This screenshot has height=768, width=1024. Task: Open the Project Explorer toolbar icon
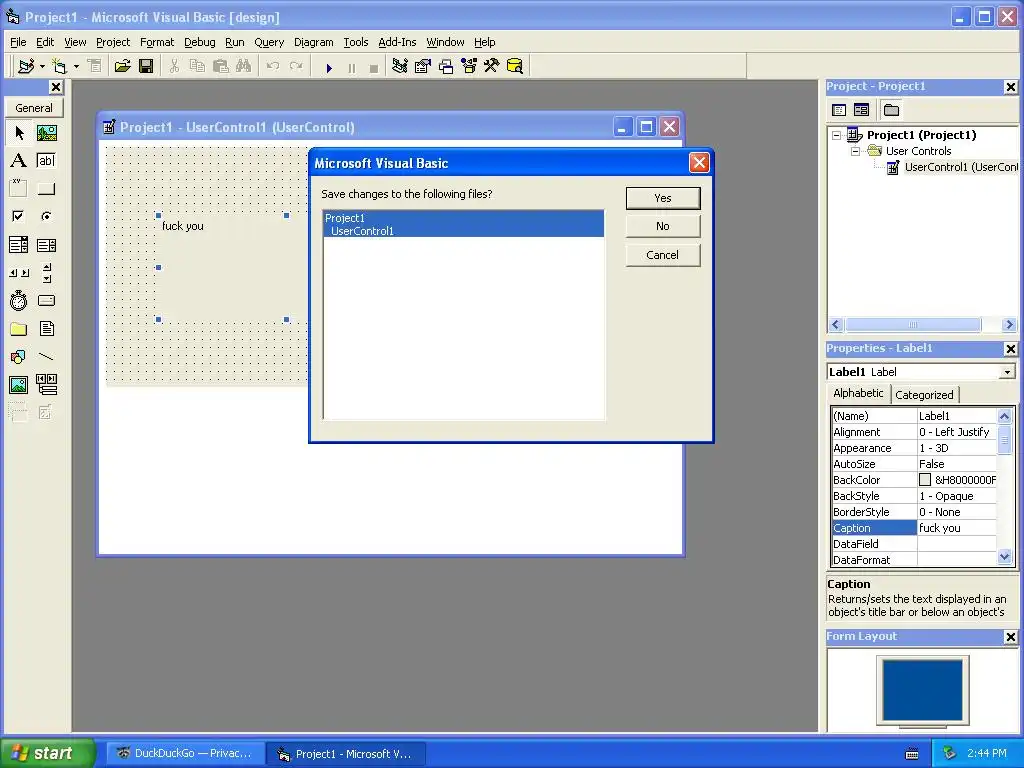400,66
